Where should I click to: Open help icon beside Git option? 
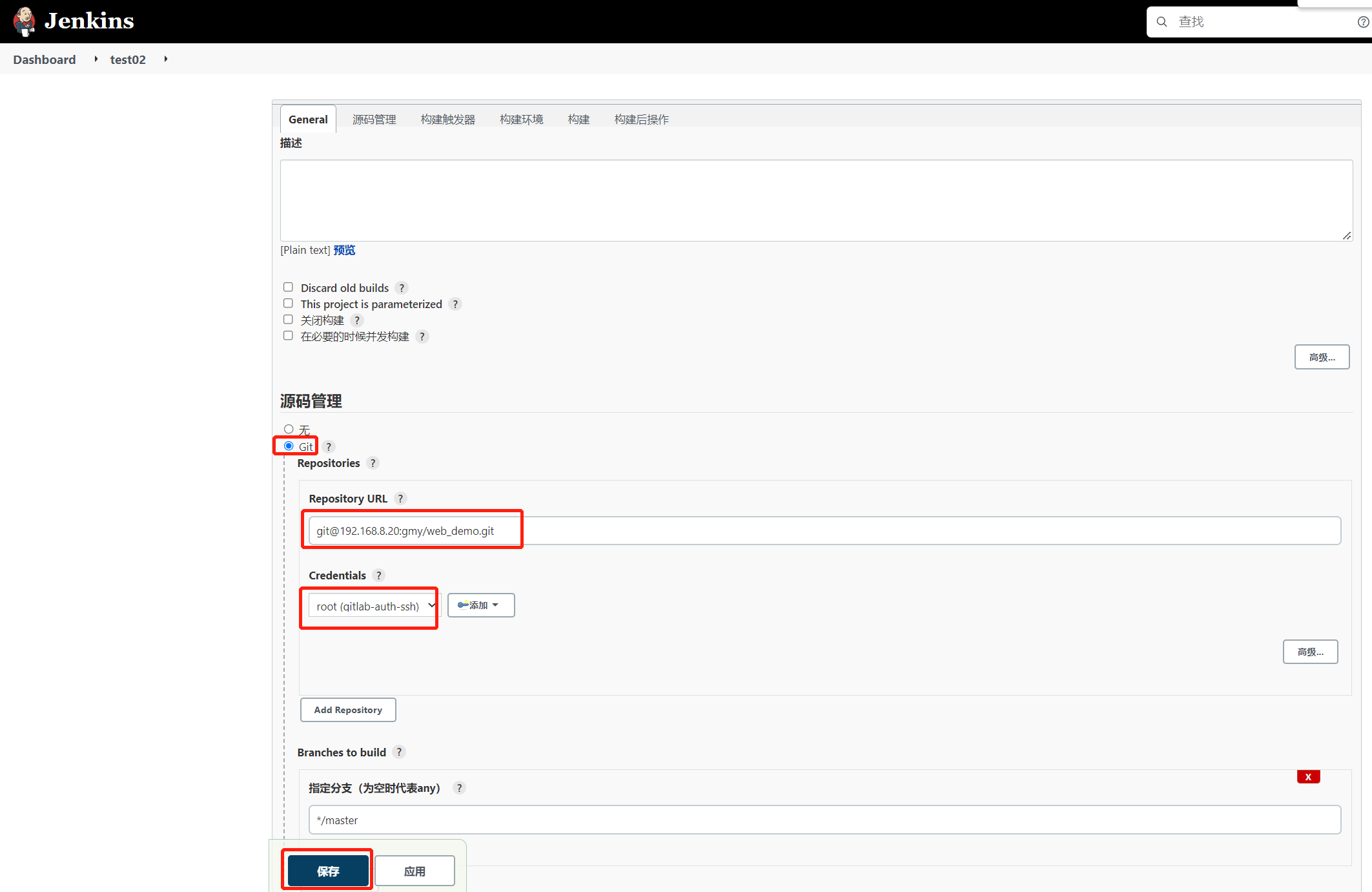(x=329, y=447)
